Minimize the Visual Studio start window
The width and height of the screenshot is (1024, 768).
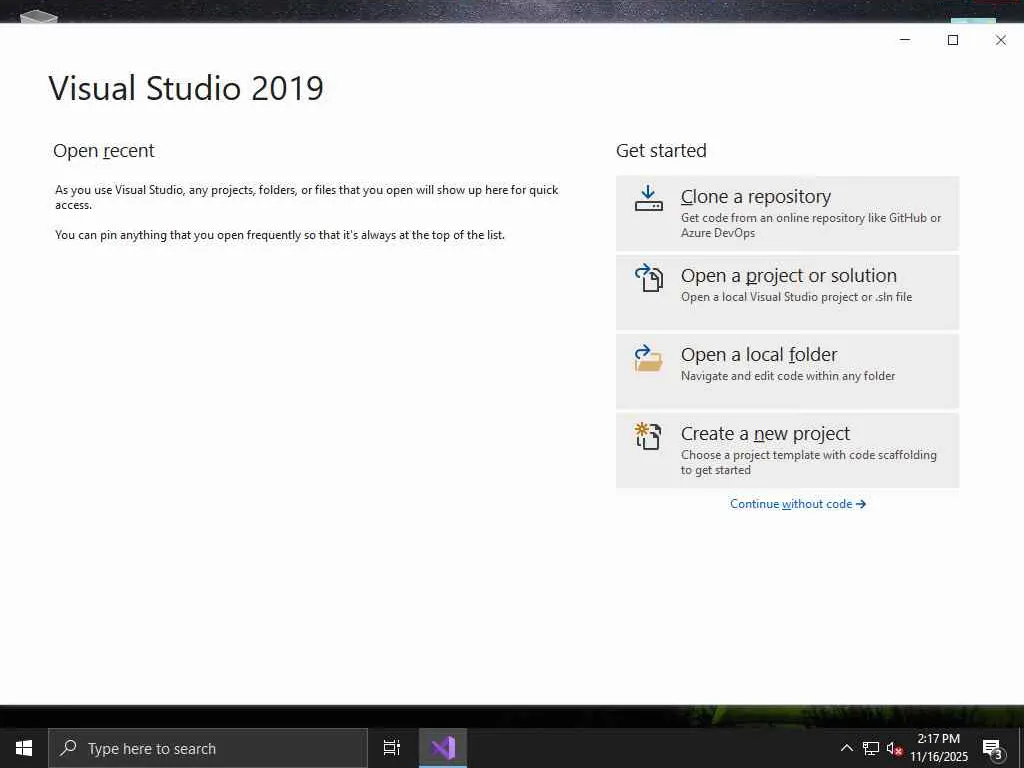pyautogui.click(x=905, y=40)
